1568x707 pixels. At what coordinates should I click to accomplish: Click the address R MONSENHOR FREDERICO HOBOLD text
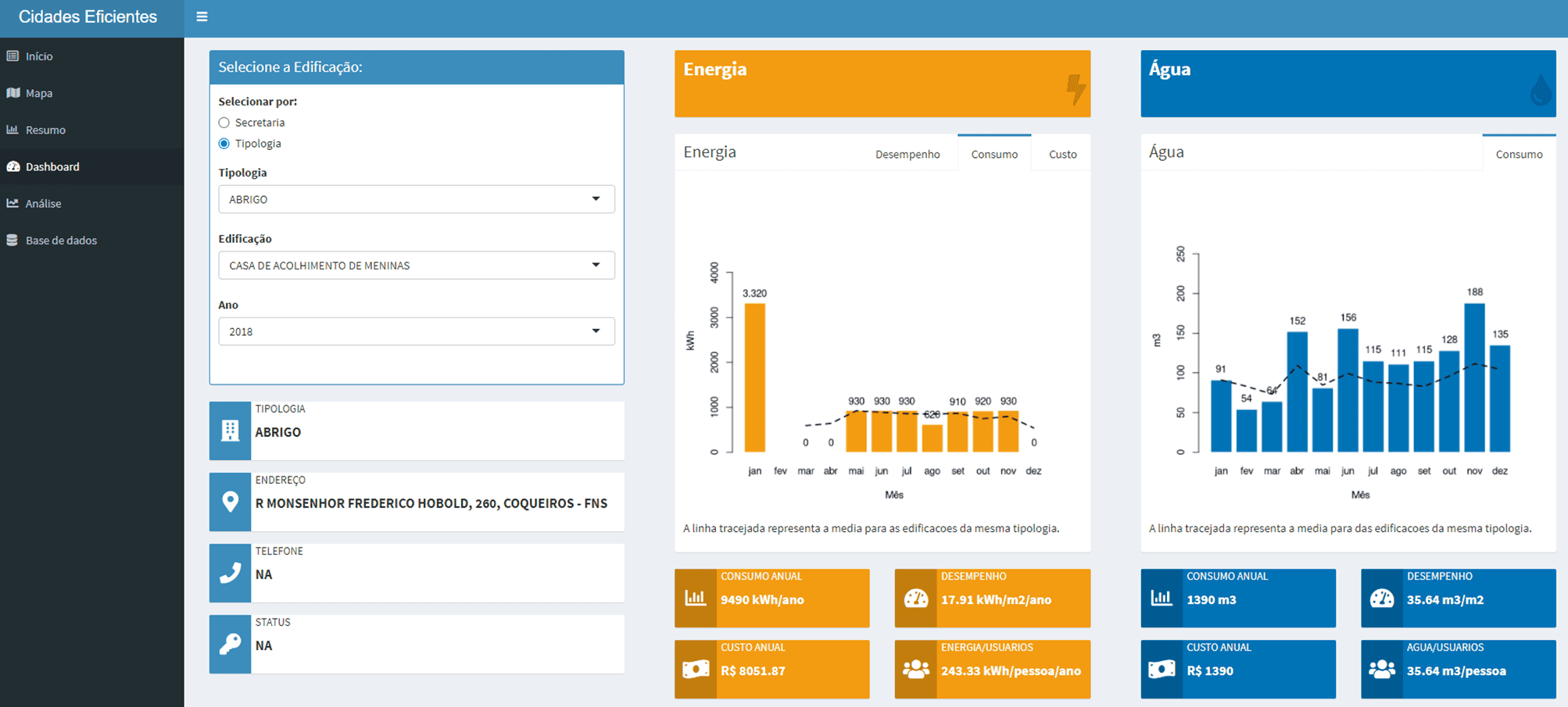[431, 503]
